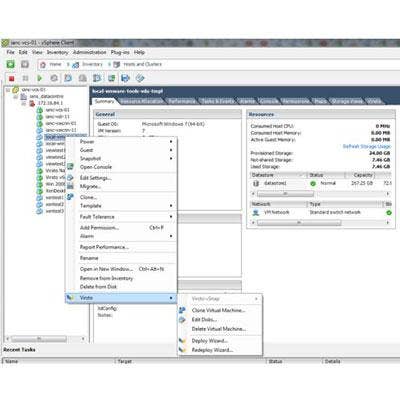The image size is (400, 400).
Task: Expand the Guest submenu
Action: click(x=171, y=150)
